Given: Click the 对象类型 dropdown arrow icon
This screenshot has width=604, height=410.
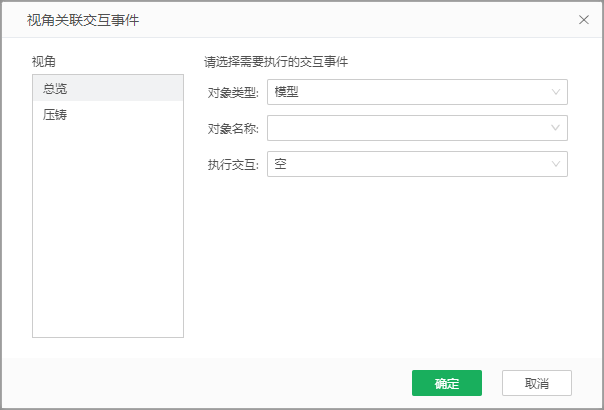Looking at the screenshot, I should (556, 92).
